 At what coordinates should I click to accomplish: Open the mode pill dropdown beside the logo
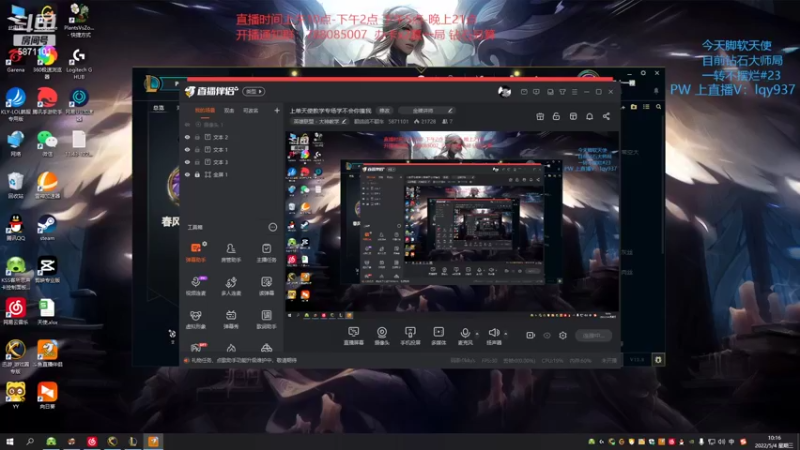click(254, 91)
